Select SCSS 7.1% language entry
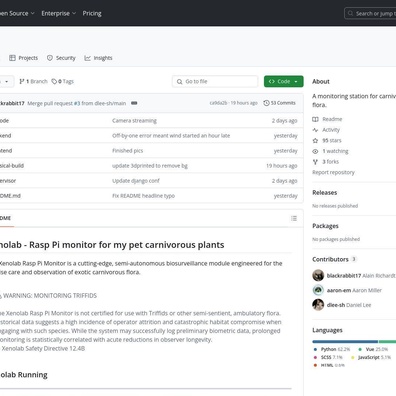This screenshot has height=396, width=396. click(x=328, y=357)
